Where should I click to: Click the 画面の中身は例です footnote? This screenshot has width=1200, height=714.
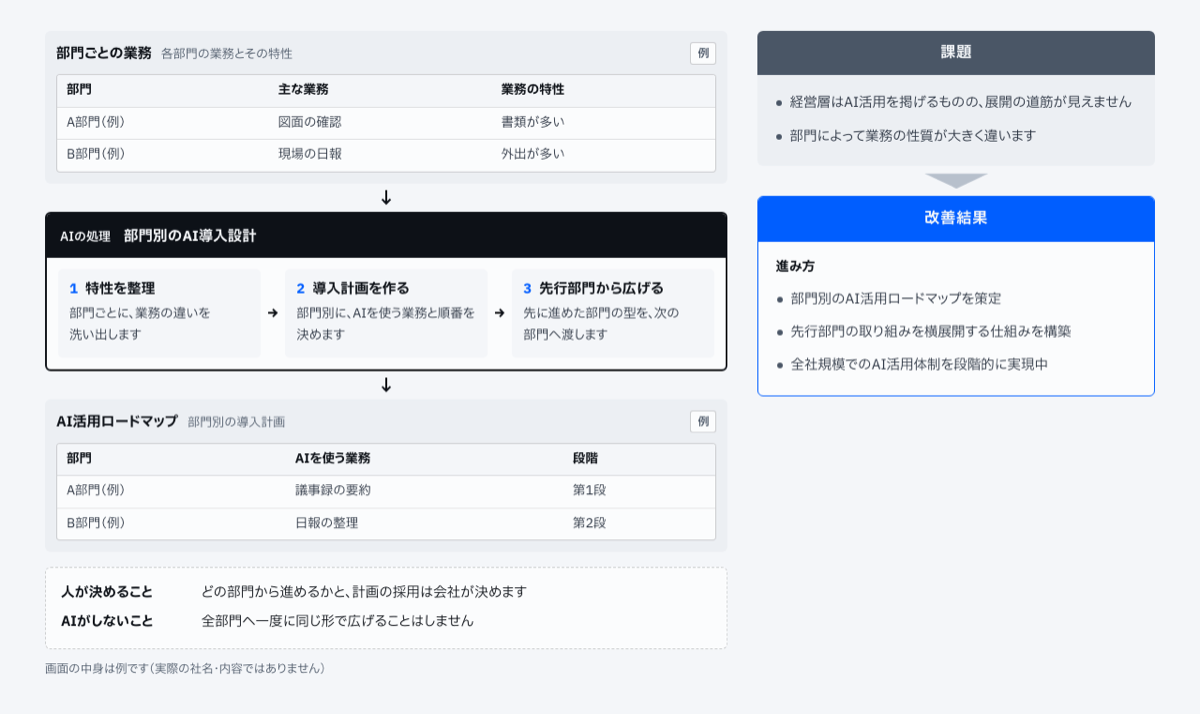coord(185,668)
